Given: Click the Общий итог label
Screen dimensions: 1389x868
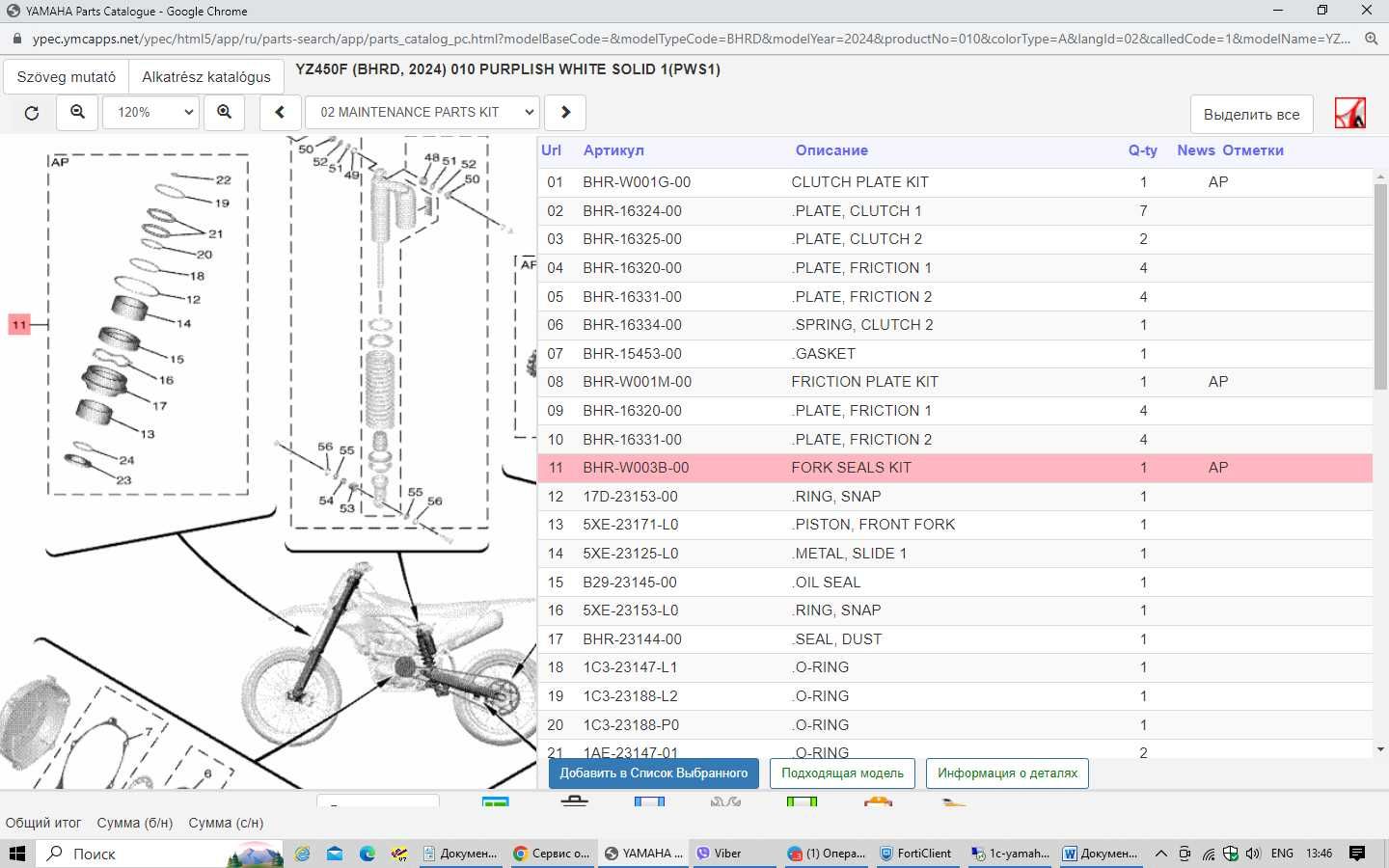Looking at the screenshot, I should pos(43,823).
